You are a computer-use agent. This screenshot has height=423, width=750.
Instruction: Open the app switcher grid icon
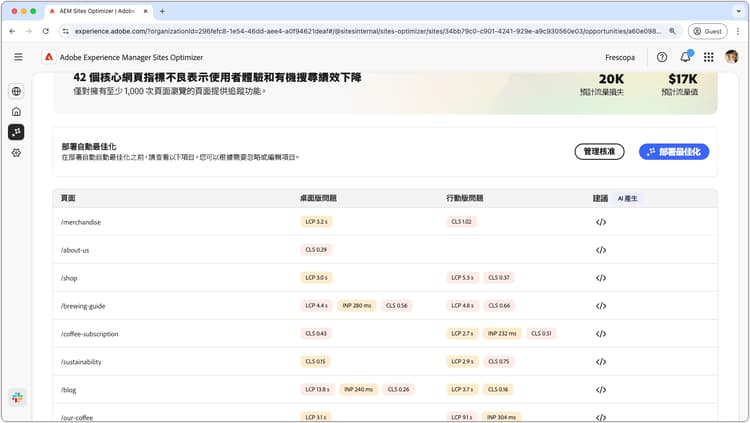click(709, 57)
